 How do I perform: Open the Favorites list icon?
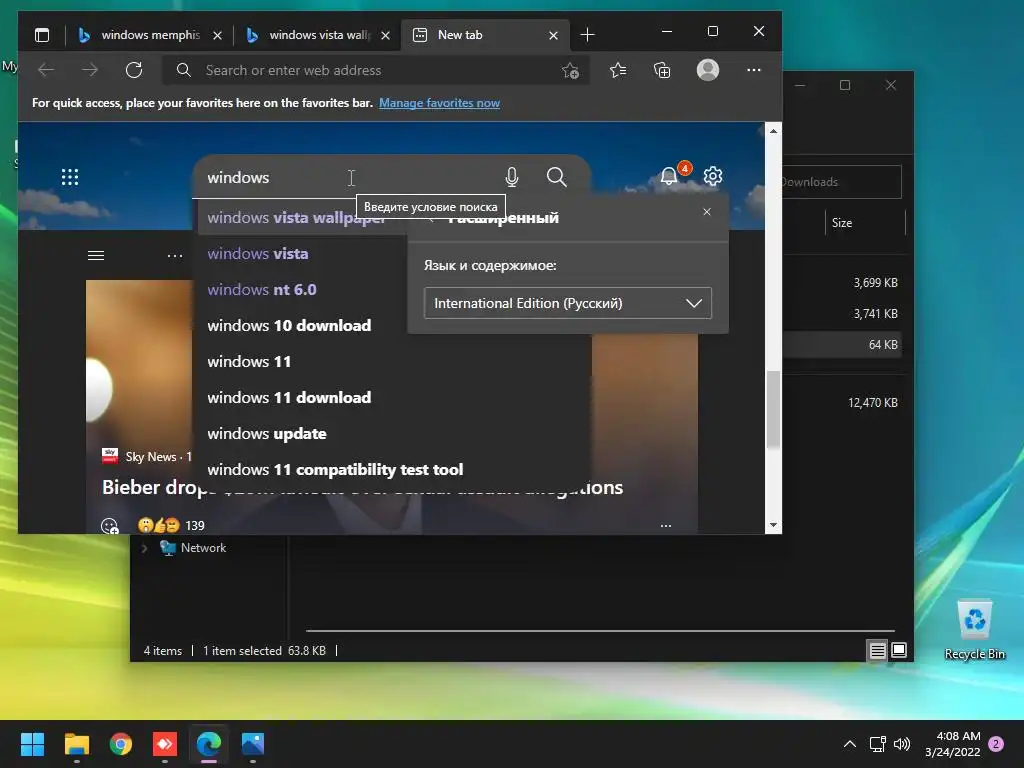pyautogui.click(x=618, y=70)
